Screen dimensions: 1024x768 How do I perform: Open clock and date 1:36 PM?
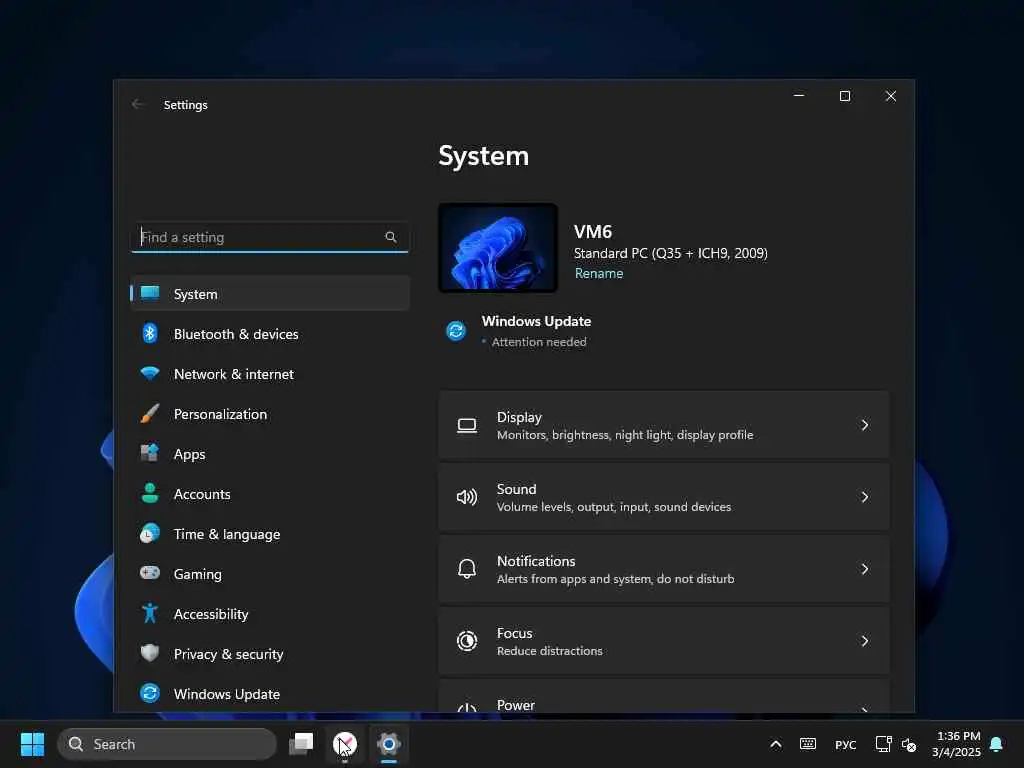[x=956, y=744]
